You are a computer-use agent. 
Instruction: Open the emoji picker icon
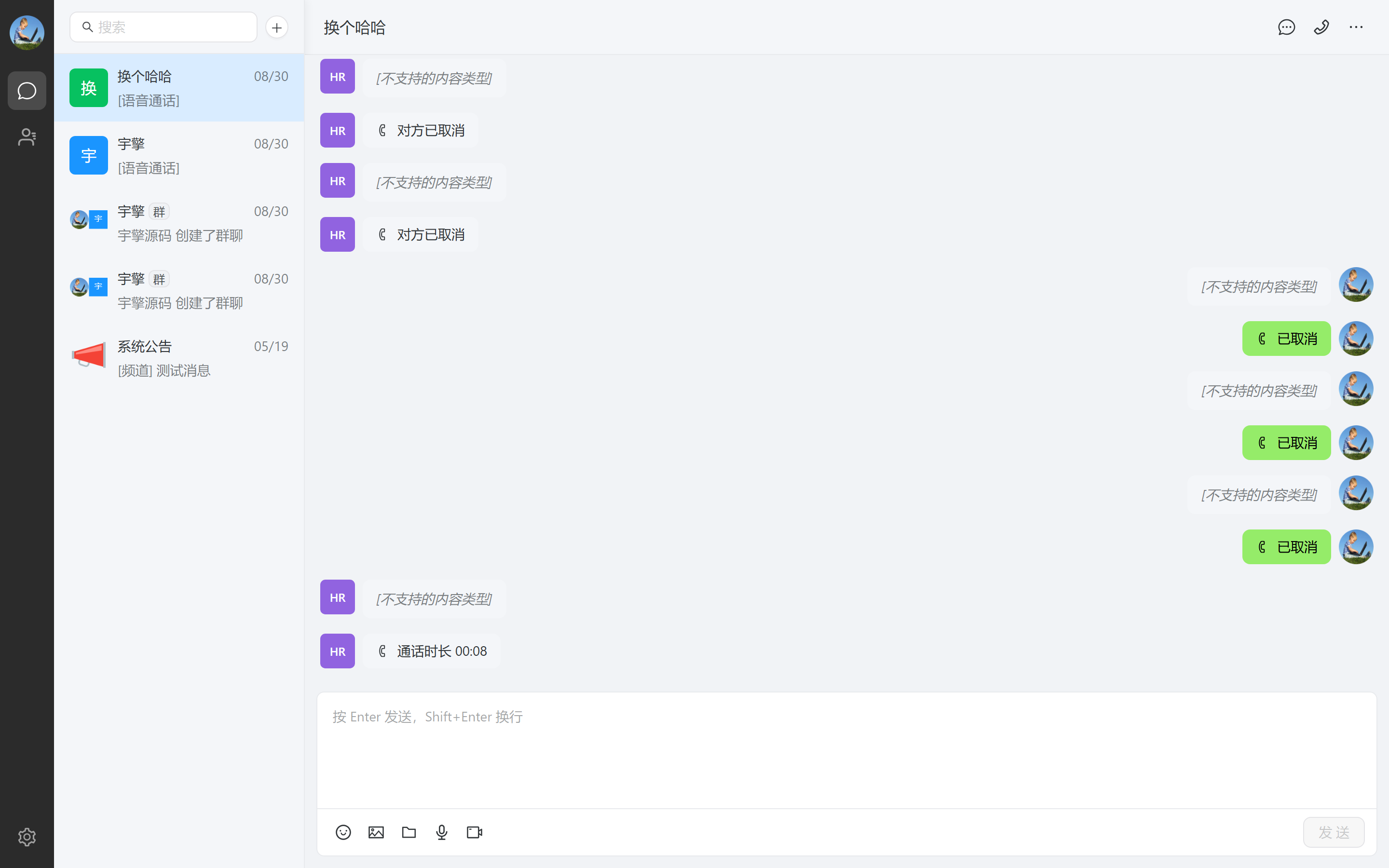pyautogui.click(x=343, y=832)
